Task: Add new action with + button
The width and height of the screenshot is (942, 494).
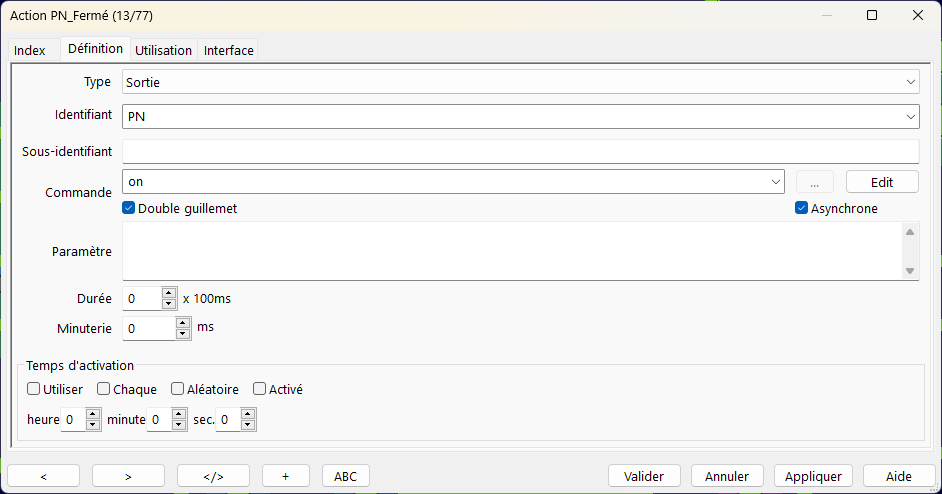Action: tap(285, 476)
